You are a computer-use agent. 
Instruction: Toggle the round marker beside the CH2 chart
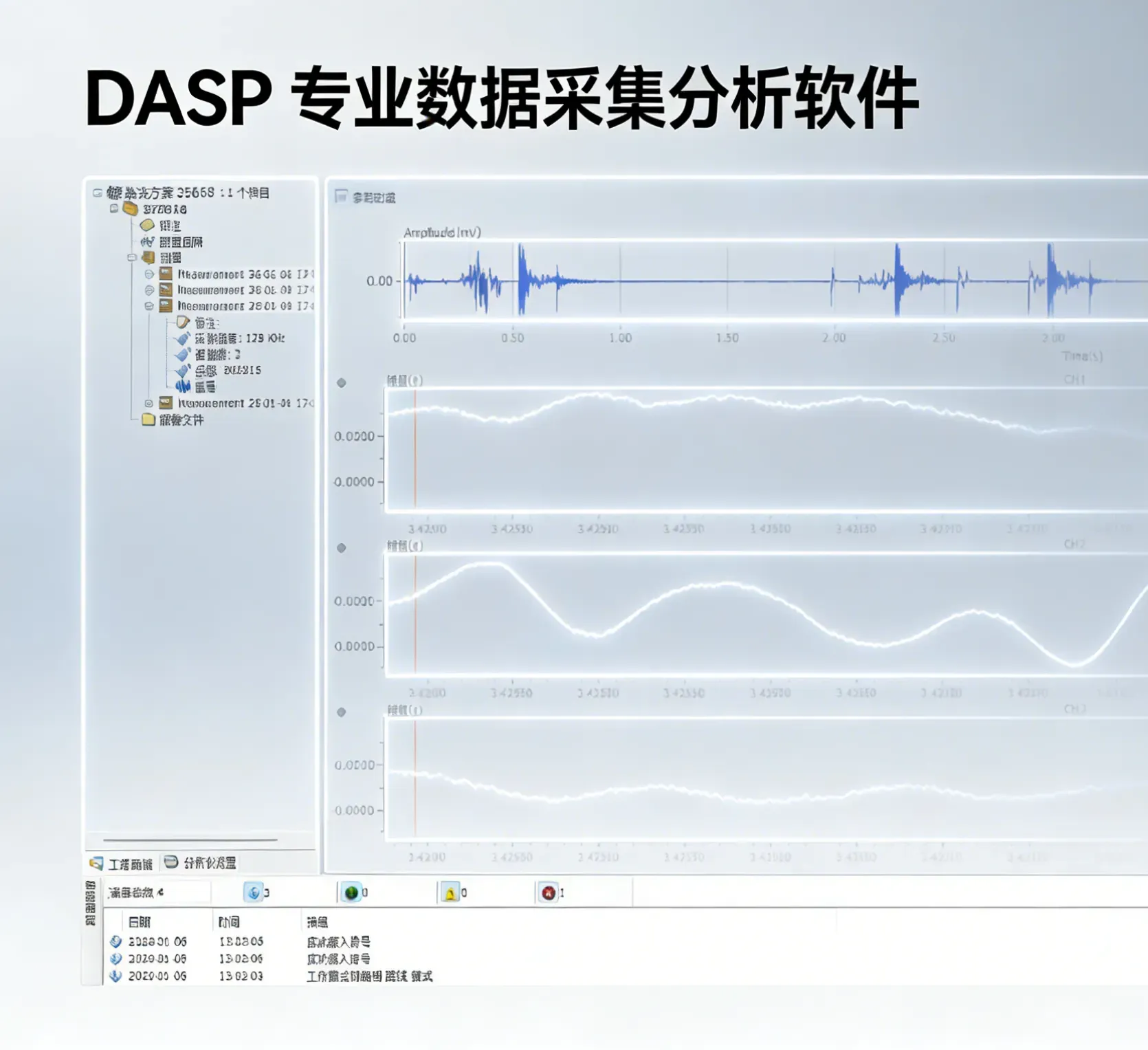point(342,548)
